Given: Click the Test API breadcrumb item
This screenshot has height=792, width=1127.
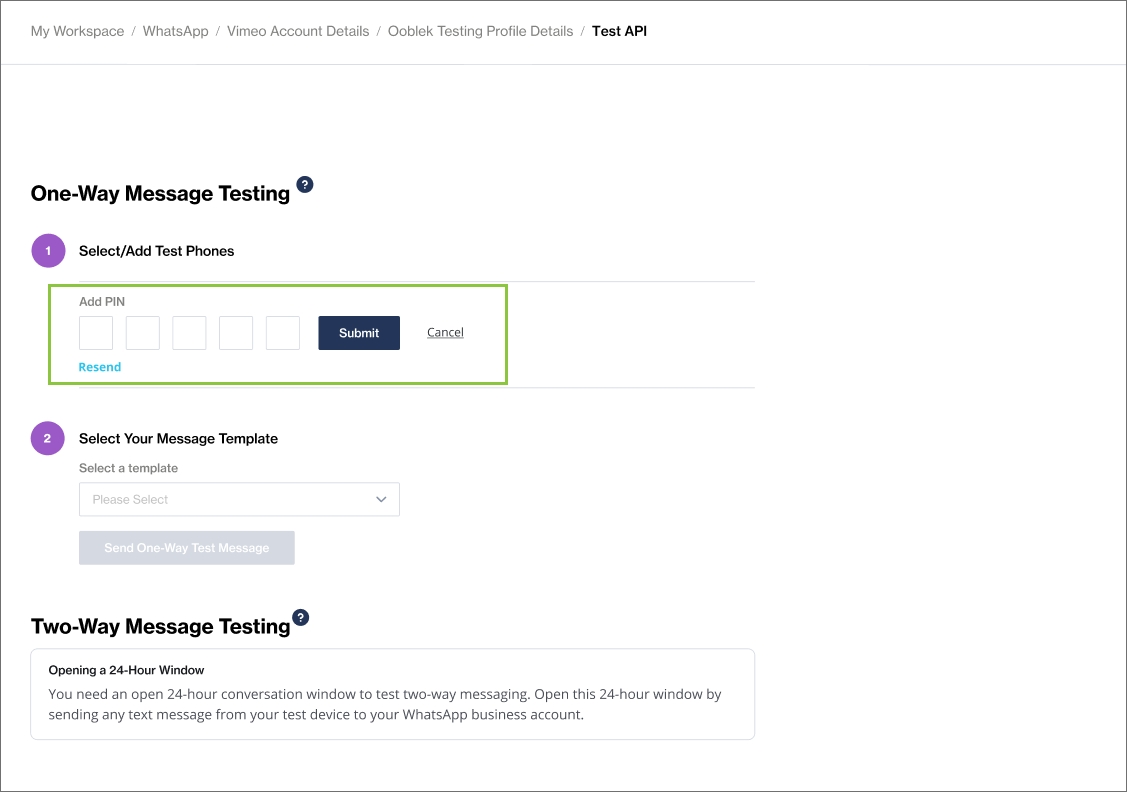Looking at the screenshot, I should 619,31.
